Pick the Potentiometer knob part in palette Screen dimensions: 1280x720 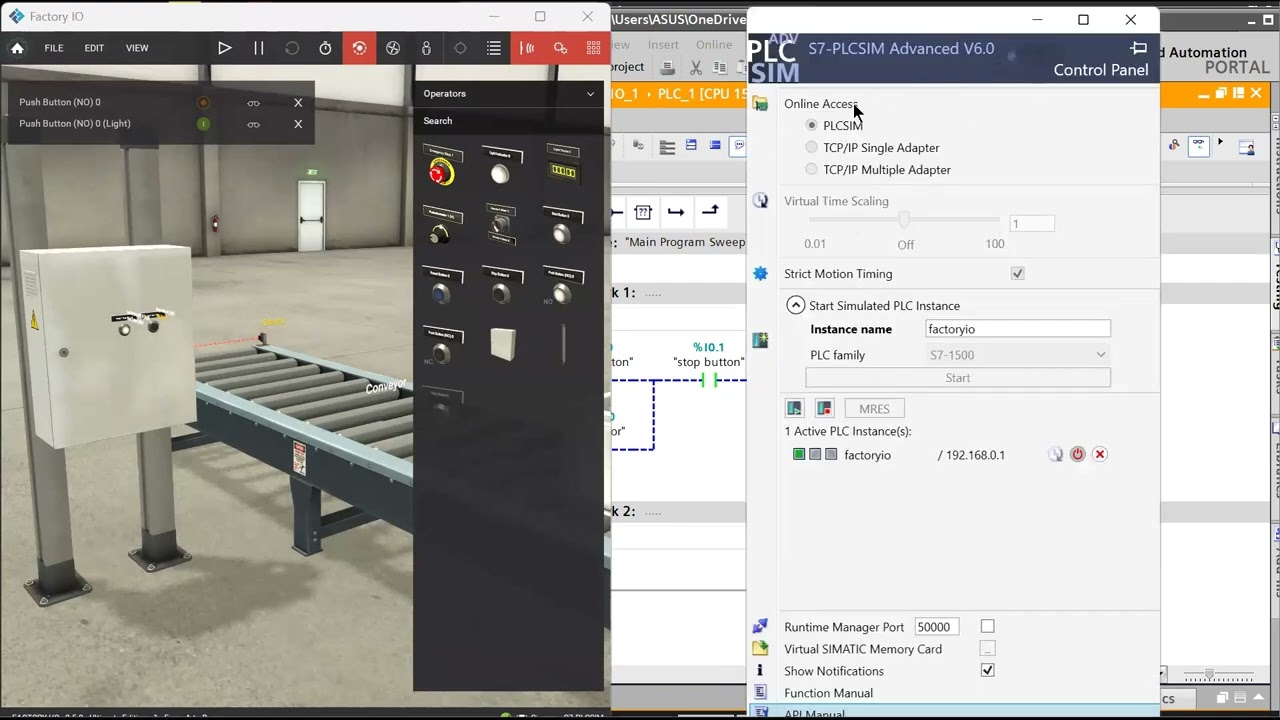(441, 228)
